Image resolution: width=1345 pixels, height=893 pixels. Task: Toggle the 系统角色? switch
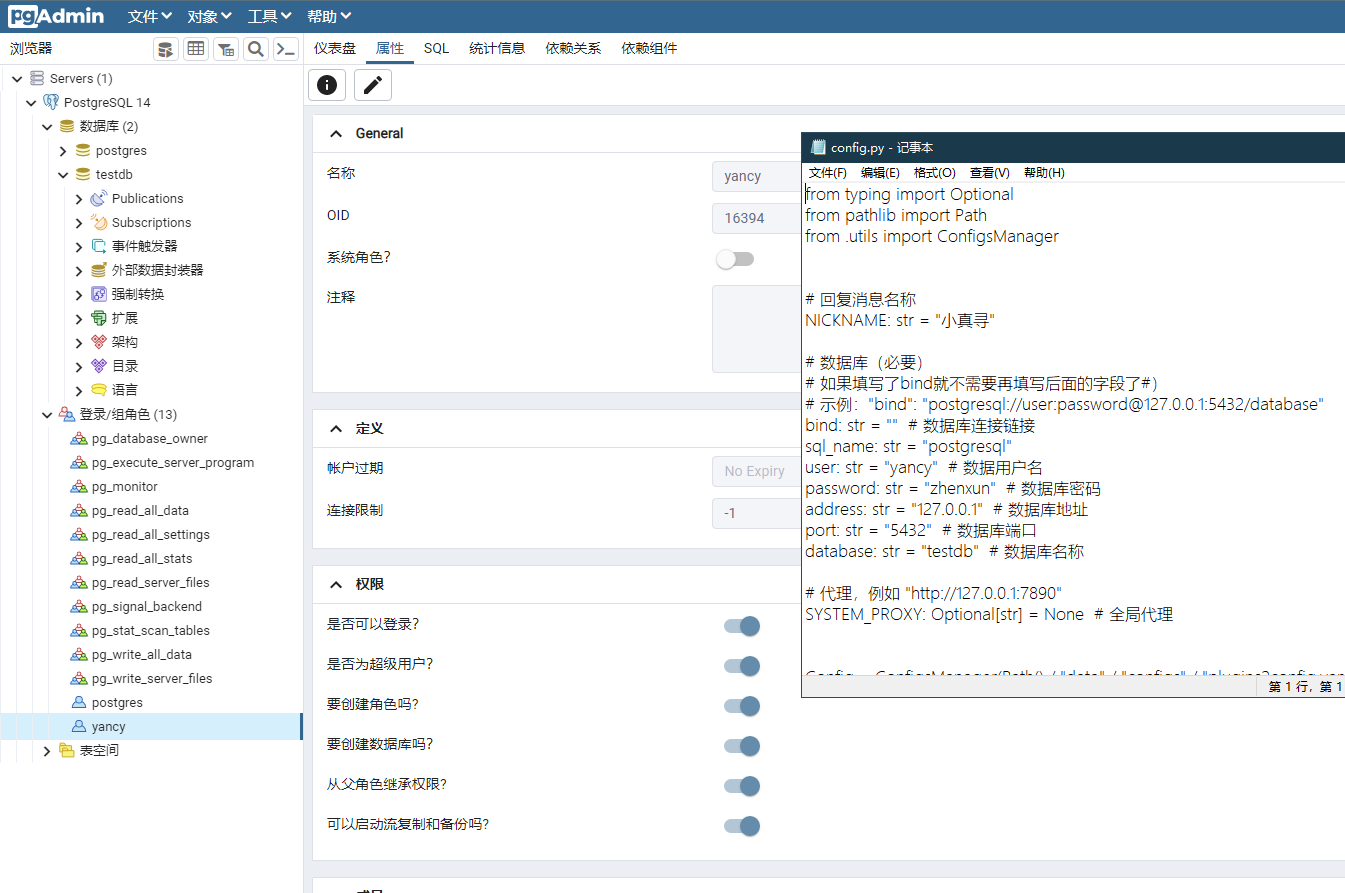735,259
